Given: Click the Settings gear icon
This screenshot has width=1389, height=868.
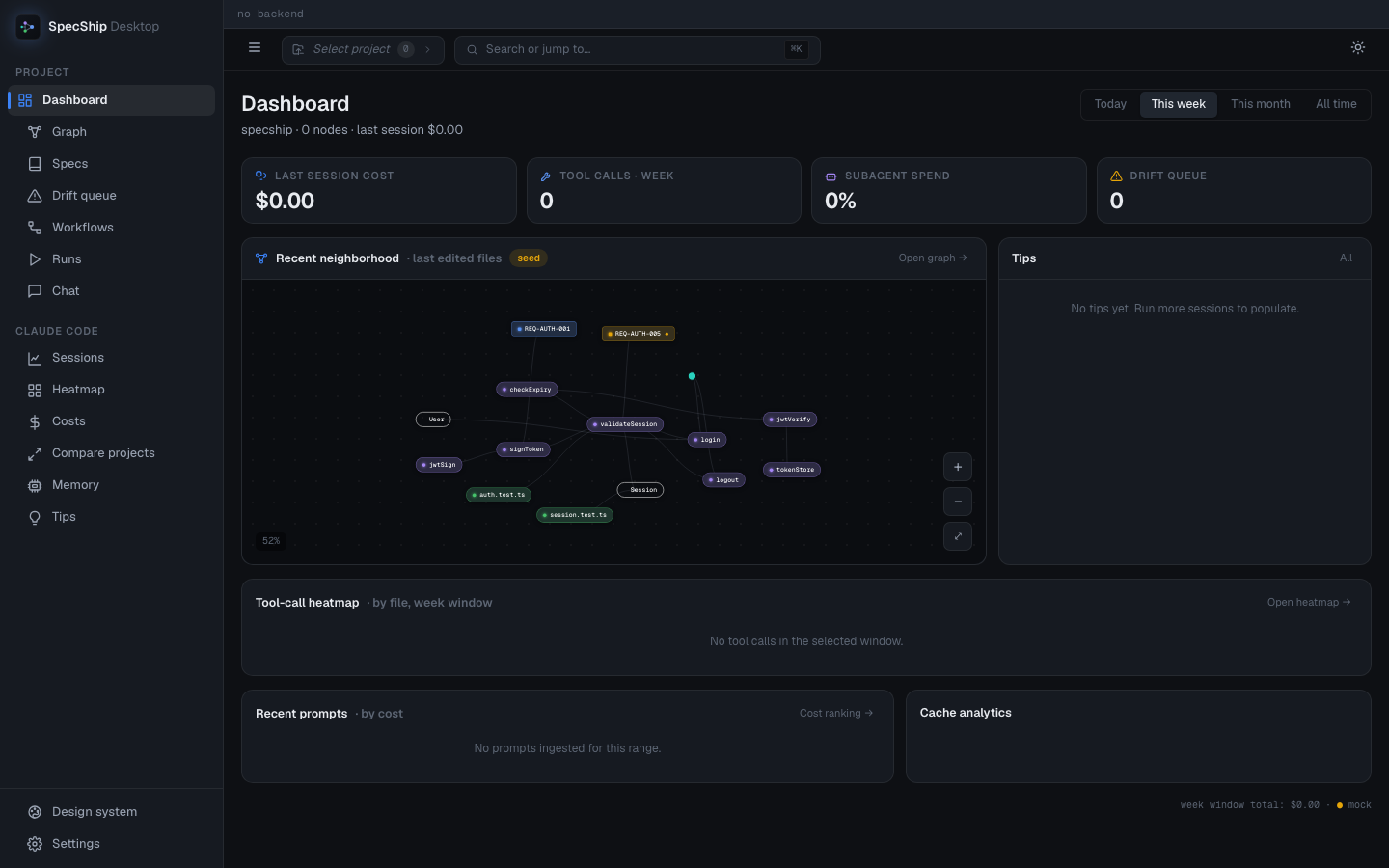Looking at the screenshot, I should coord(35,844).
